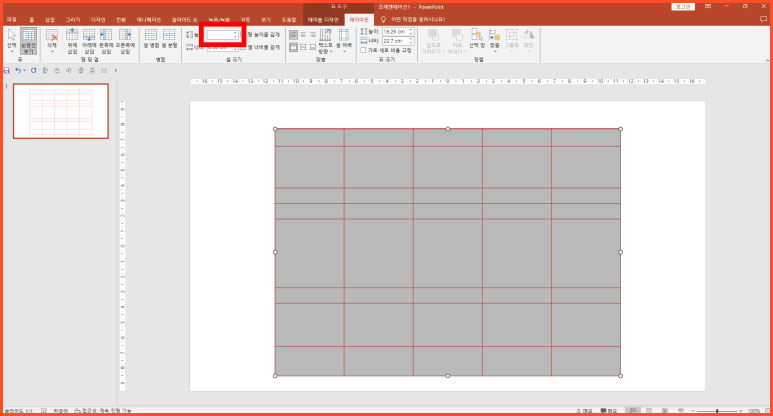Distribute rows evenly (행 높이를 같게)
773x416 pixels.
(x=260, y=35)
